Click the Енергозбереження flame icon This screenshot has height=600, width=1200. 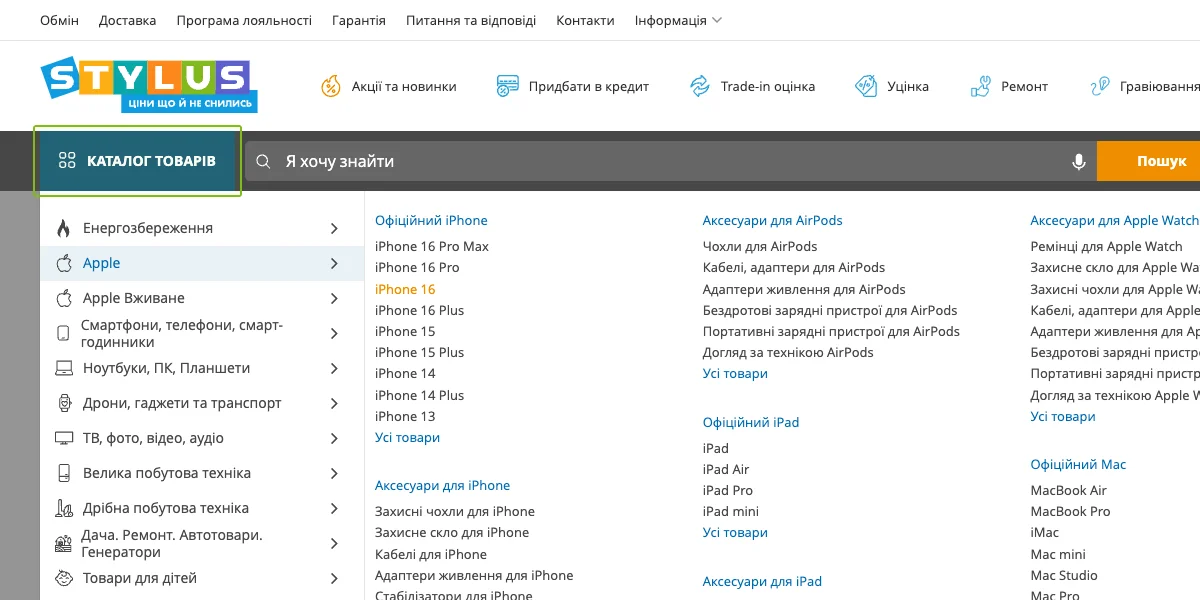[64, 228]
